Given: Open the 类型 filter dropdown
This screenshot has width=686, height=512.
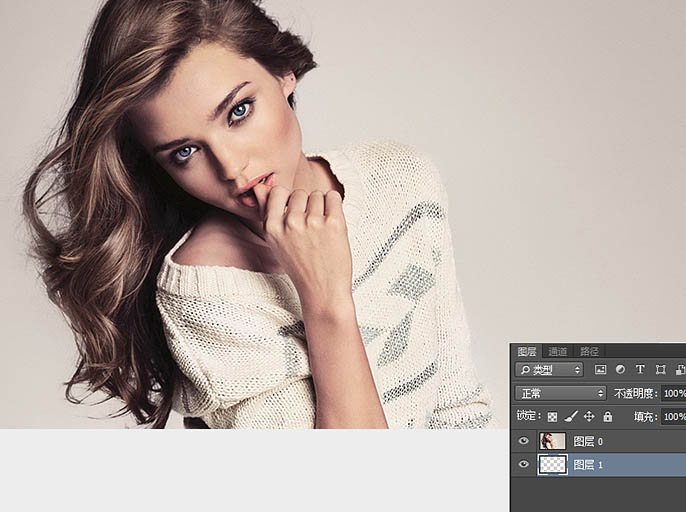Looking at the screenshot, I should (550, 370).
